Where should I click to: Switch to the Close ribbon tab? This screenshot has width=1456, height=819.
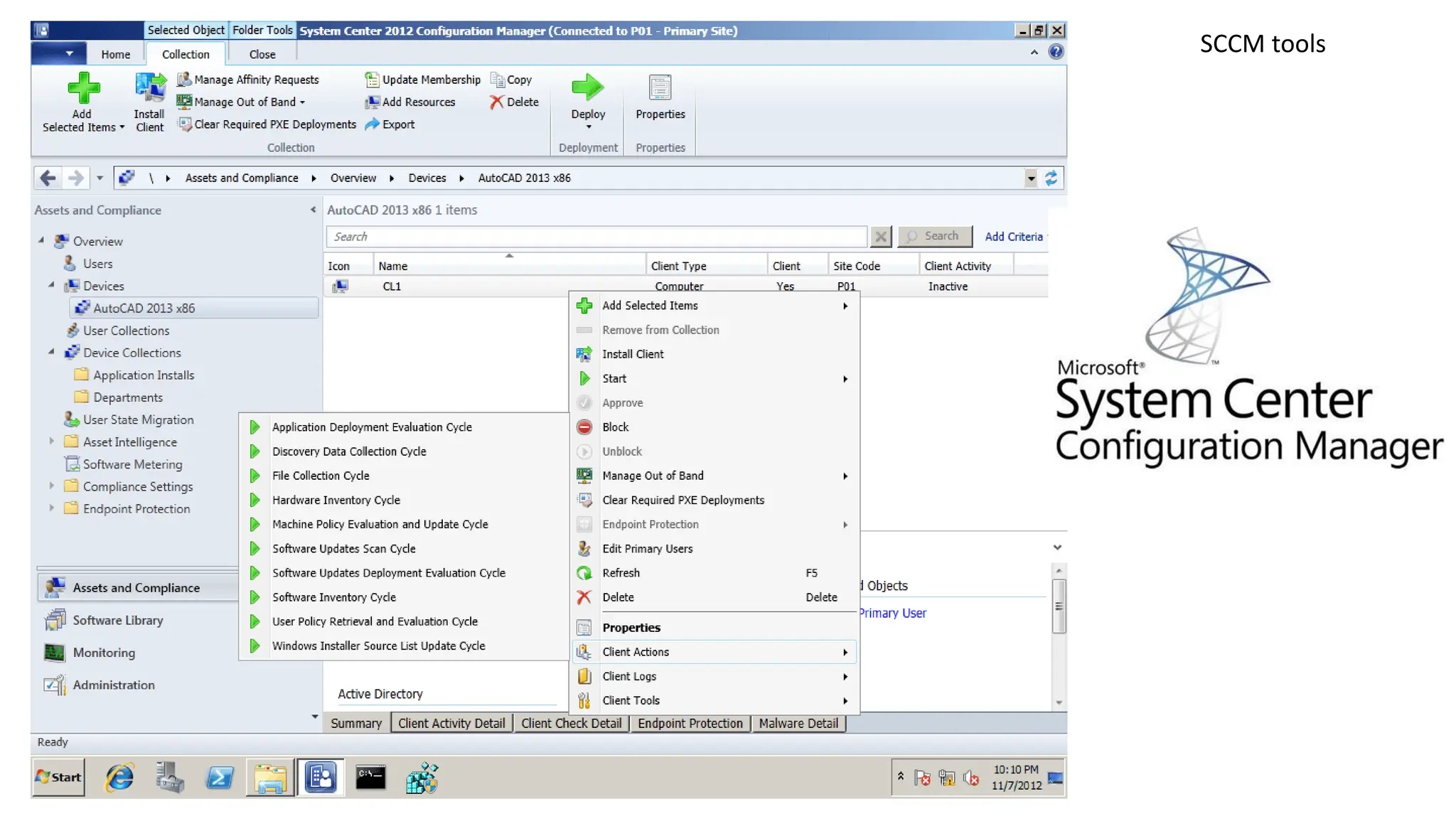[262, 54]
